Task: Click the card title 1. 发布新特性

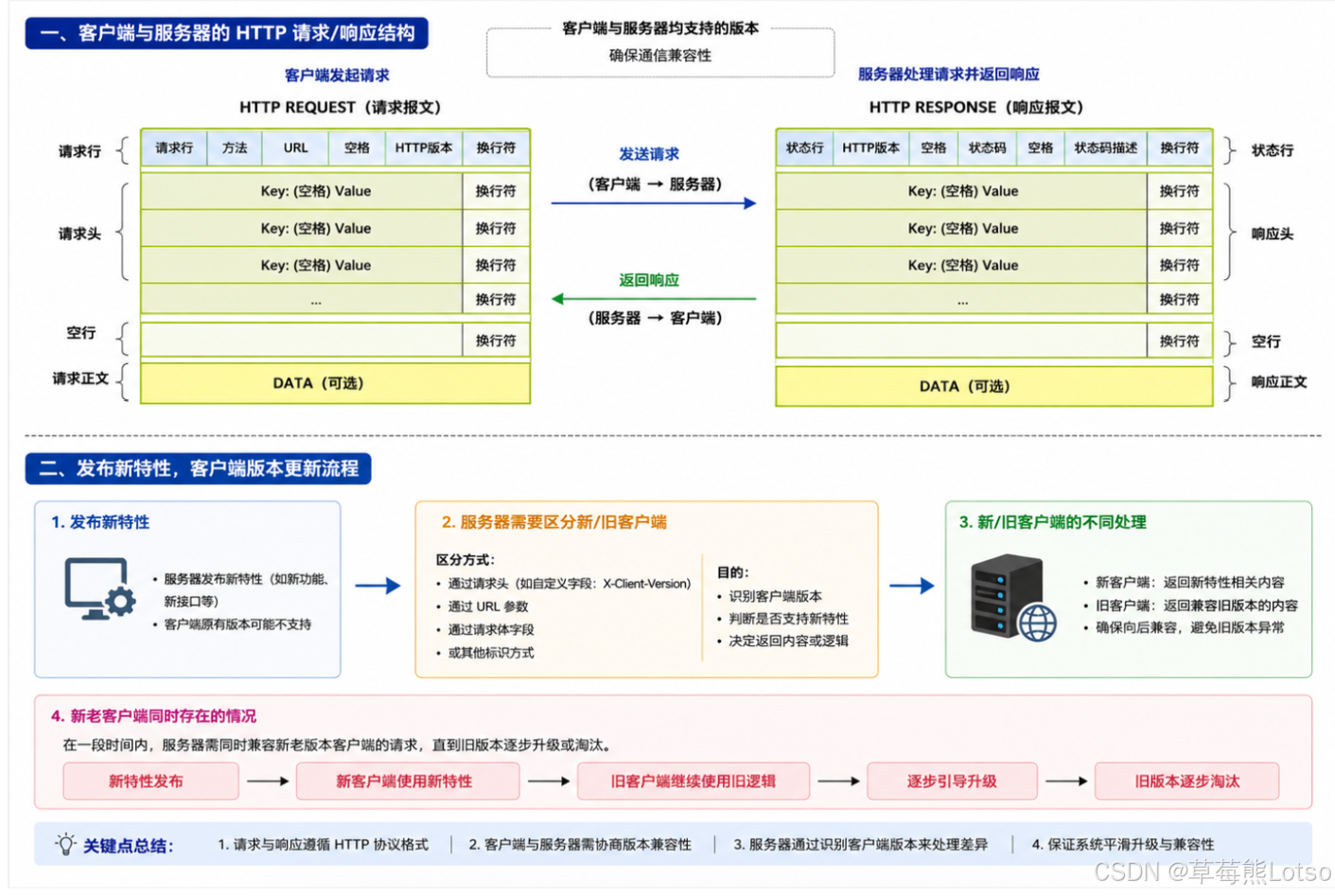Action: click(100, 522)
